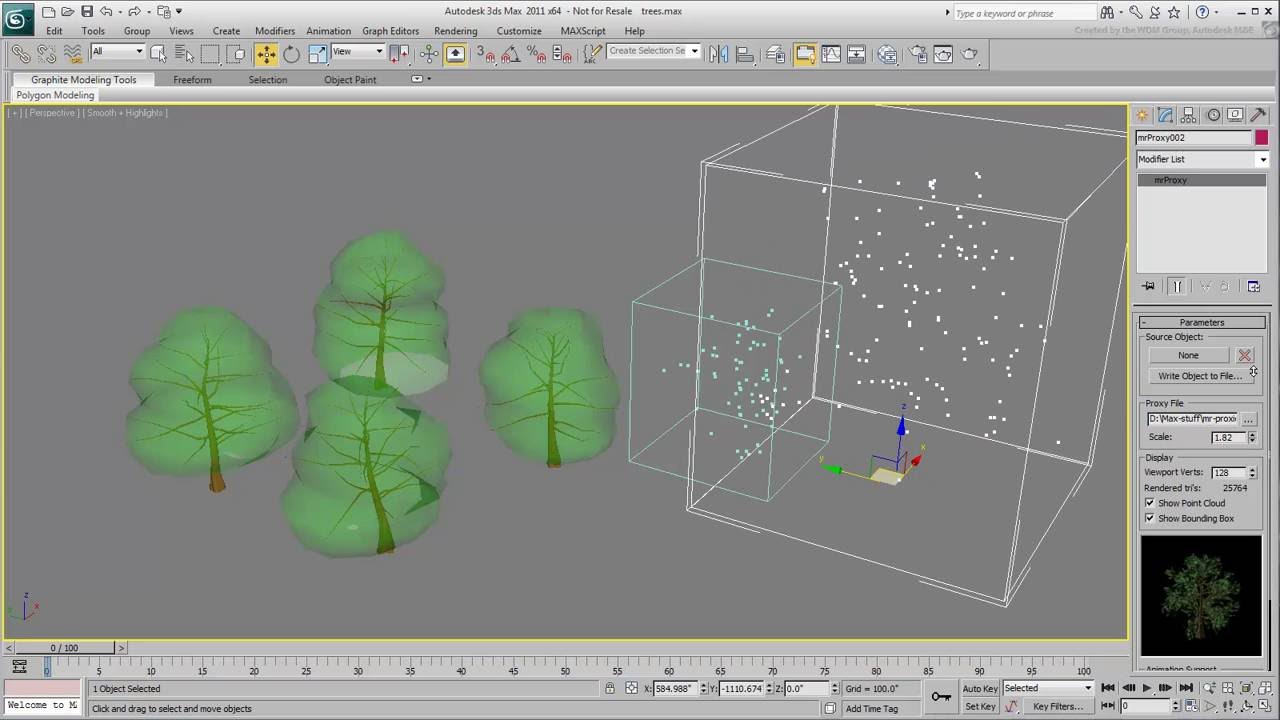This screenshot has height=720, width=1280.
Task: Open the Layer Manager
Action: [776, 54]
